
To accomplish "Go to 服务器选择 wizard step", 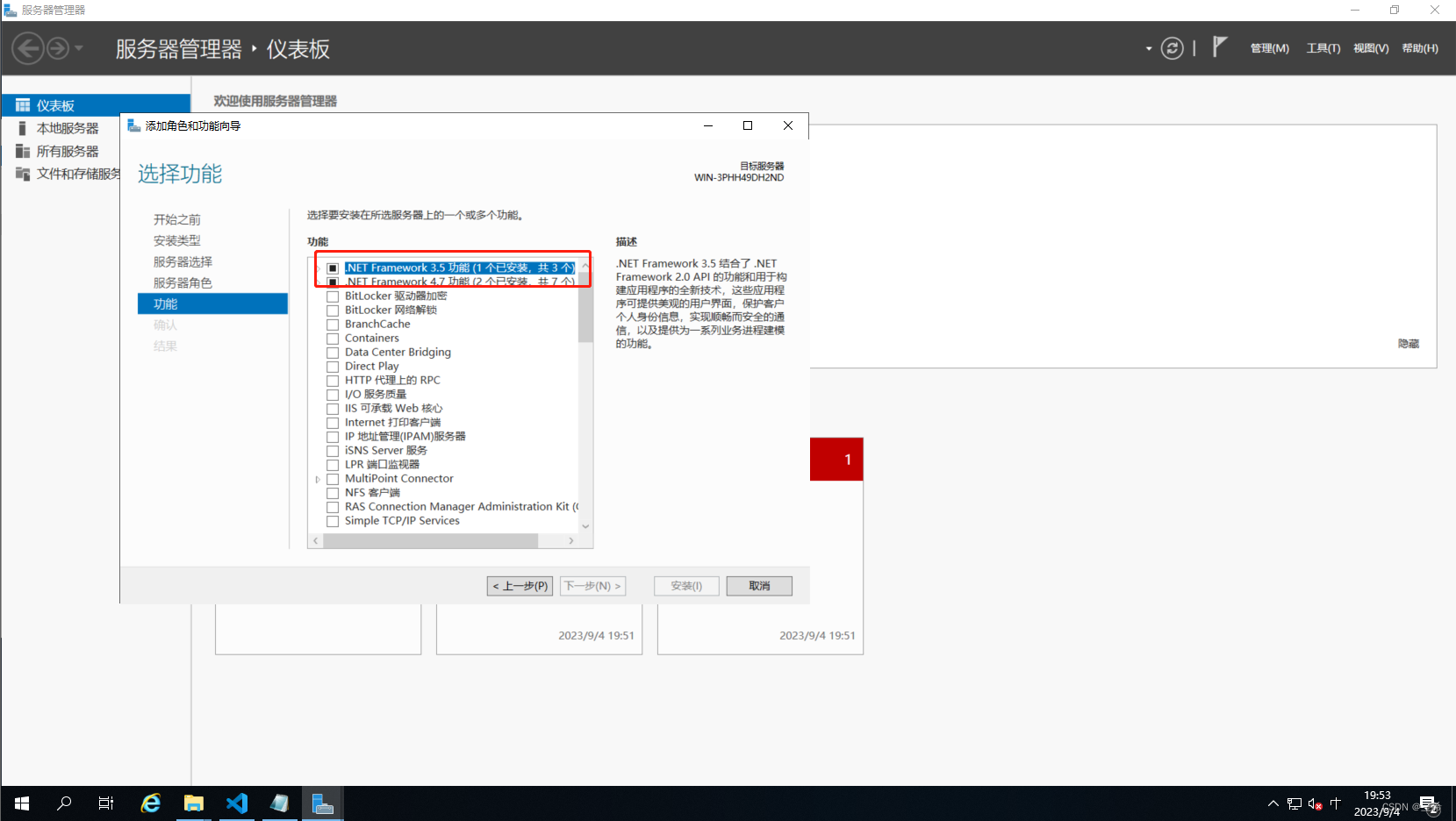I will point(183,261).
